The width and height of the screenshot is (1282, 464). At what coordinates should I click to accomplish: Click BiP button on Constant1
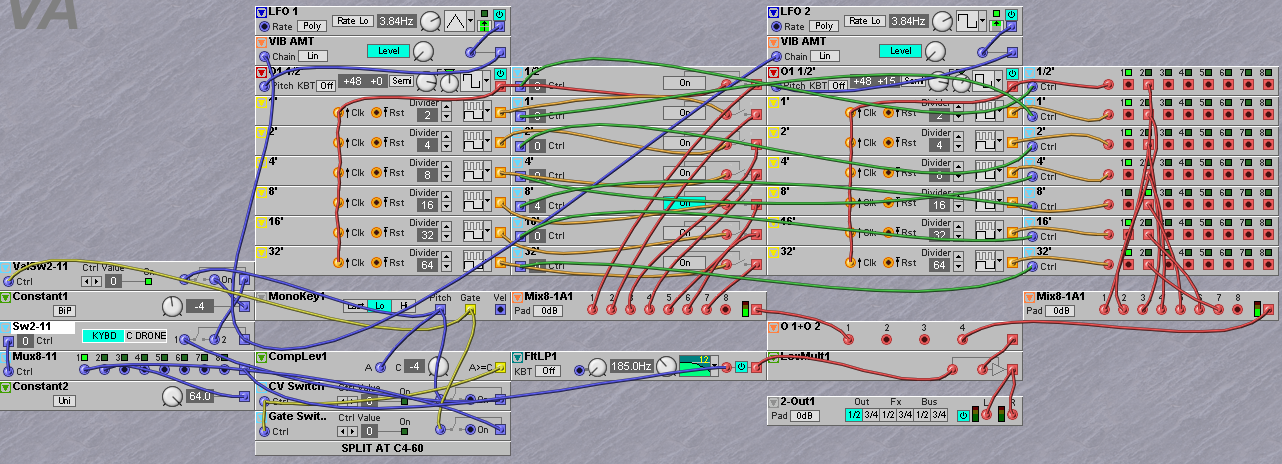pyautogui.click(x=65, y=311)
